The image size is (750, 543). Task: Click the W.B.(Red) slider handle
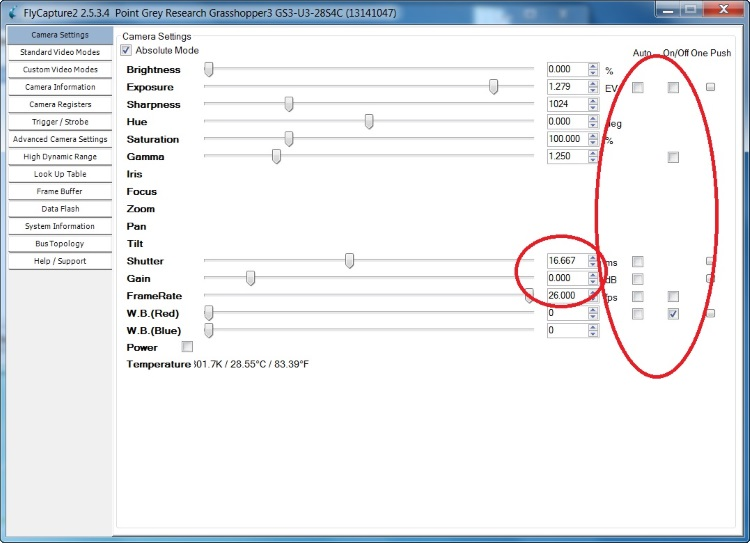(209, 313)
